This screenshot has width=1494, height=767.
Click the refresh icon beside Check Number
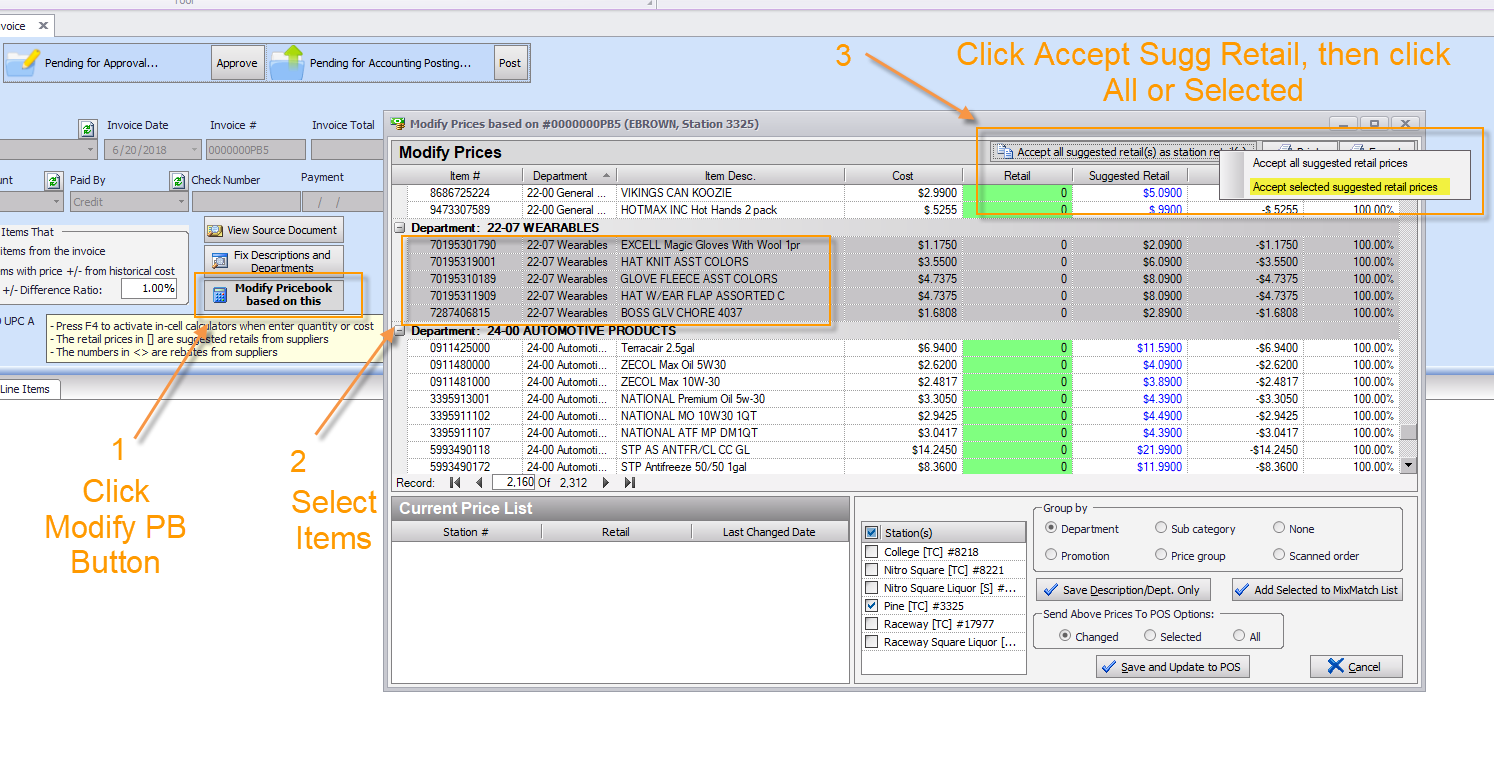click(178, 181)
